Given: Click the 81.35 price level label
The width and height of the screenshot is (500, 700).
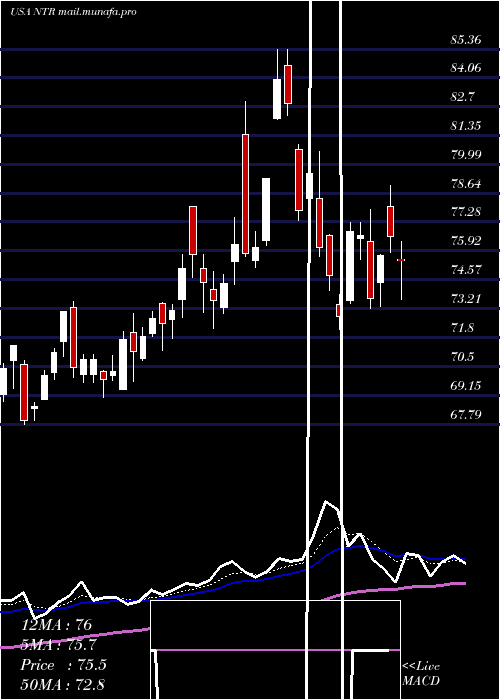Looking at the screenshot, I should pyautogui.click(x=466, y=126).
